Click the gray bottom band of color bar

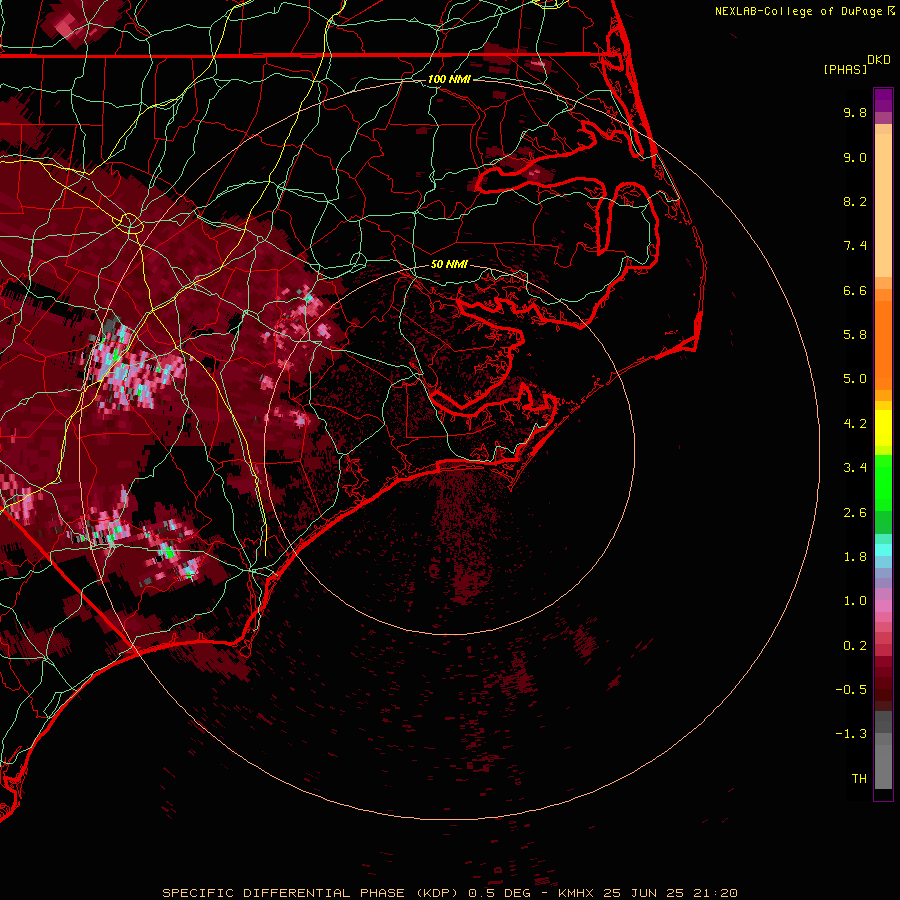pos(883,766)
